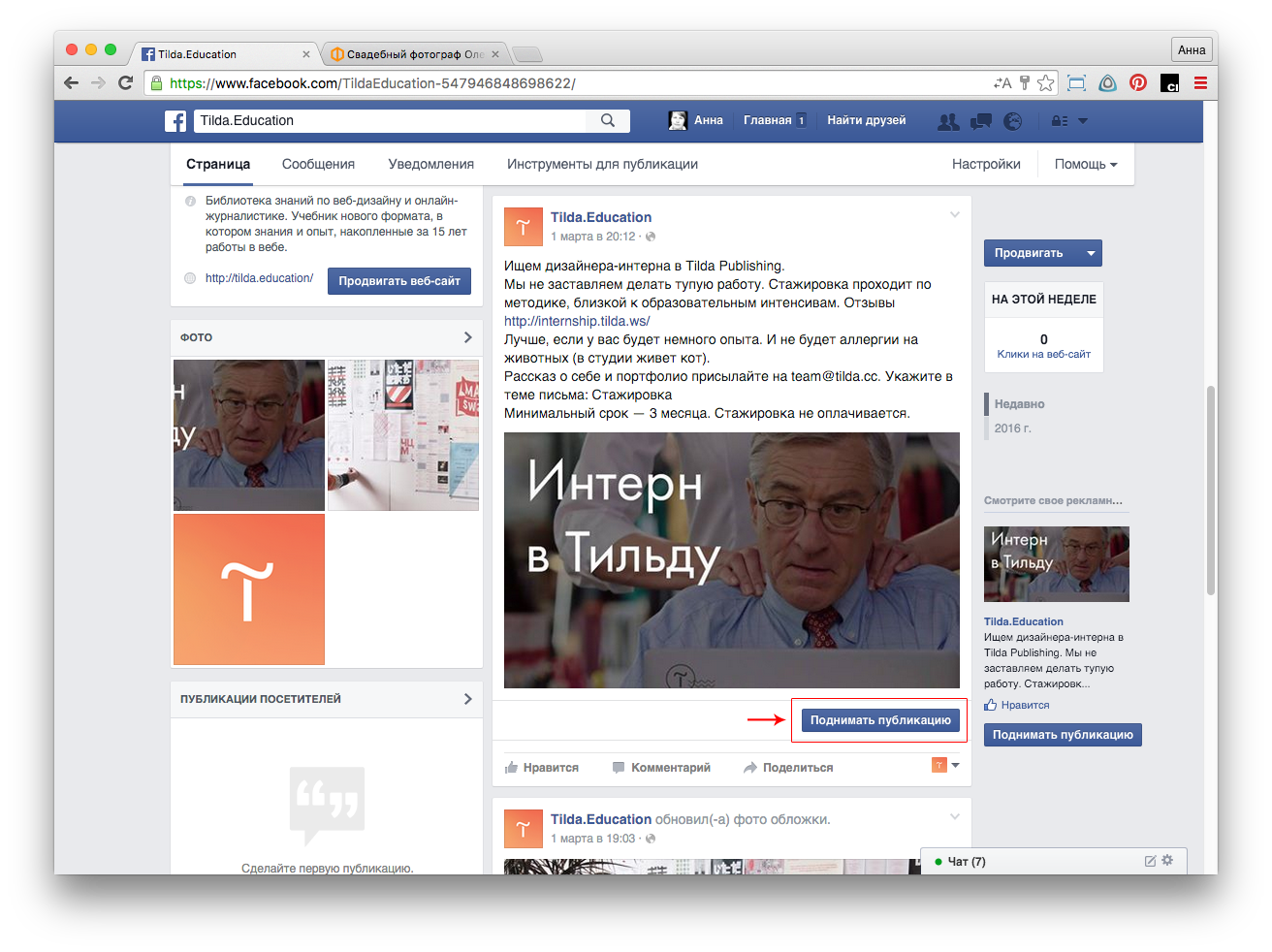
Task: Click the Продвигать веб-сайт button
Action: coord(399,281)
